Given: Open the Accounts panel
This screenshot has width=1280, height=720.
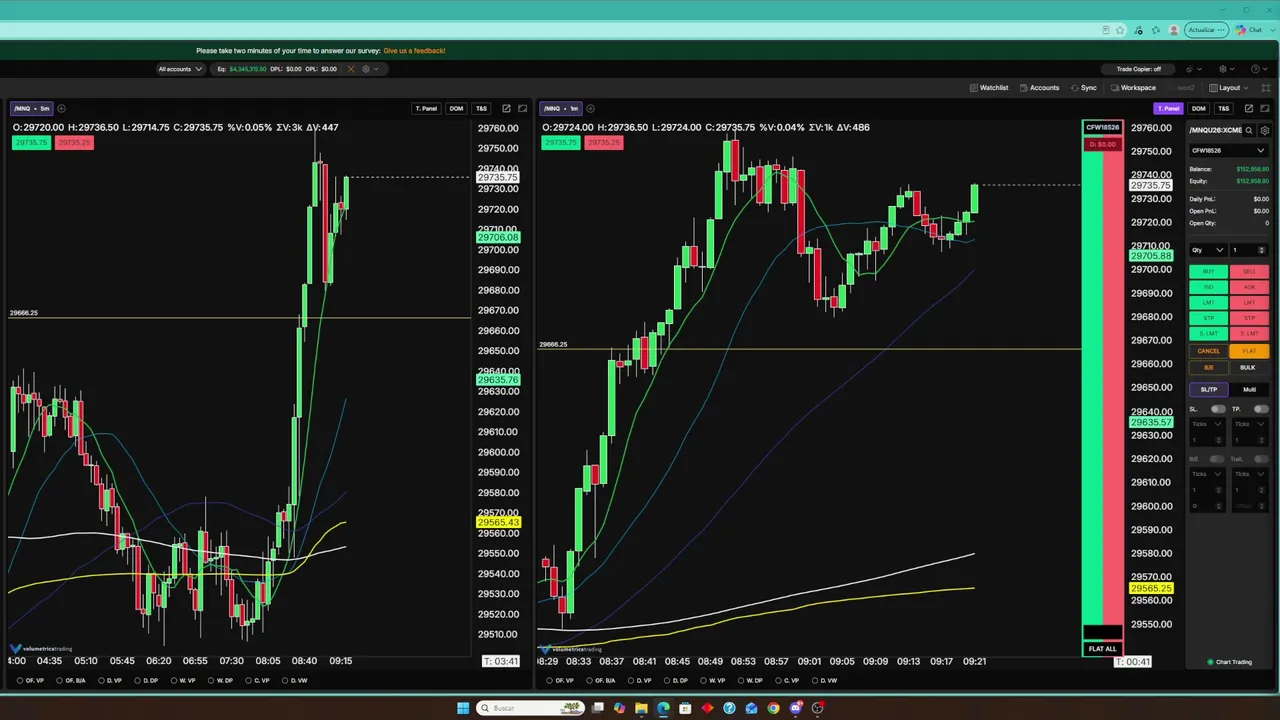Looking at the screenshot, I should 1039,88.
